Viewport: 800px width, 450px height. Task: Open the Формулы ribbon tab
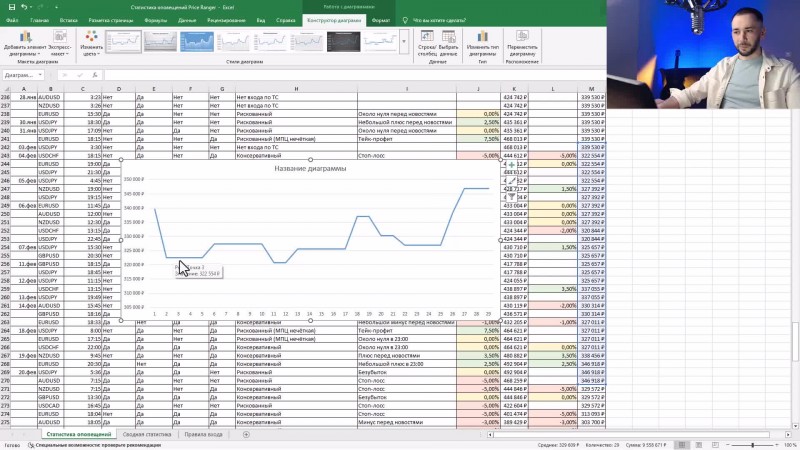[x=156, y=20]
